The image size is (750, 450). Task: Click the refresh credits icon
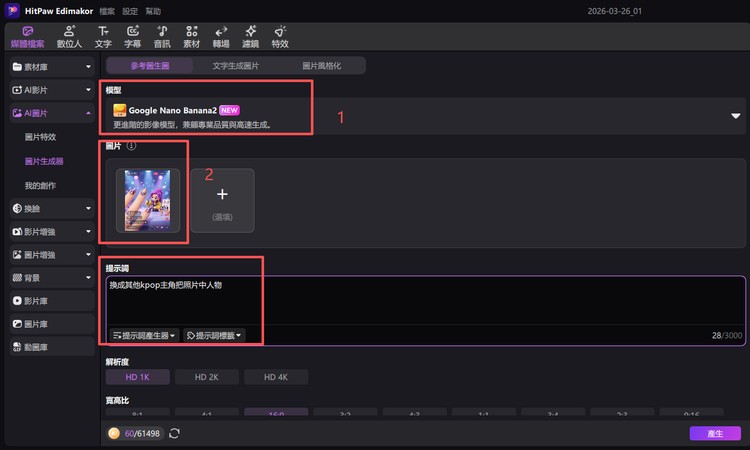(x=175, y=433)
